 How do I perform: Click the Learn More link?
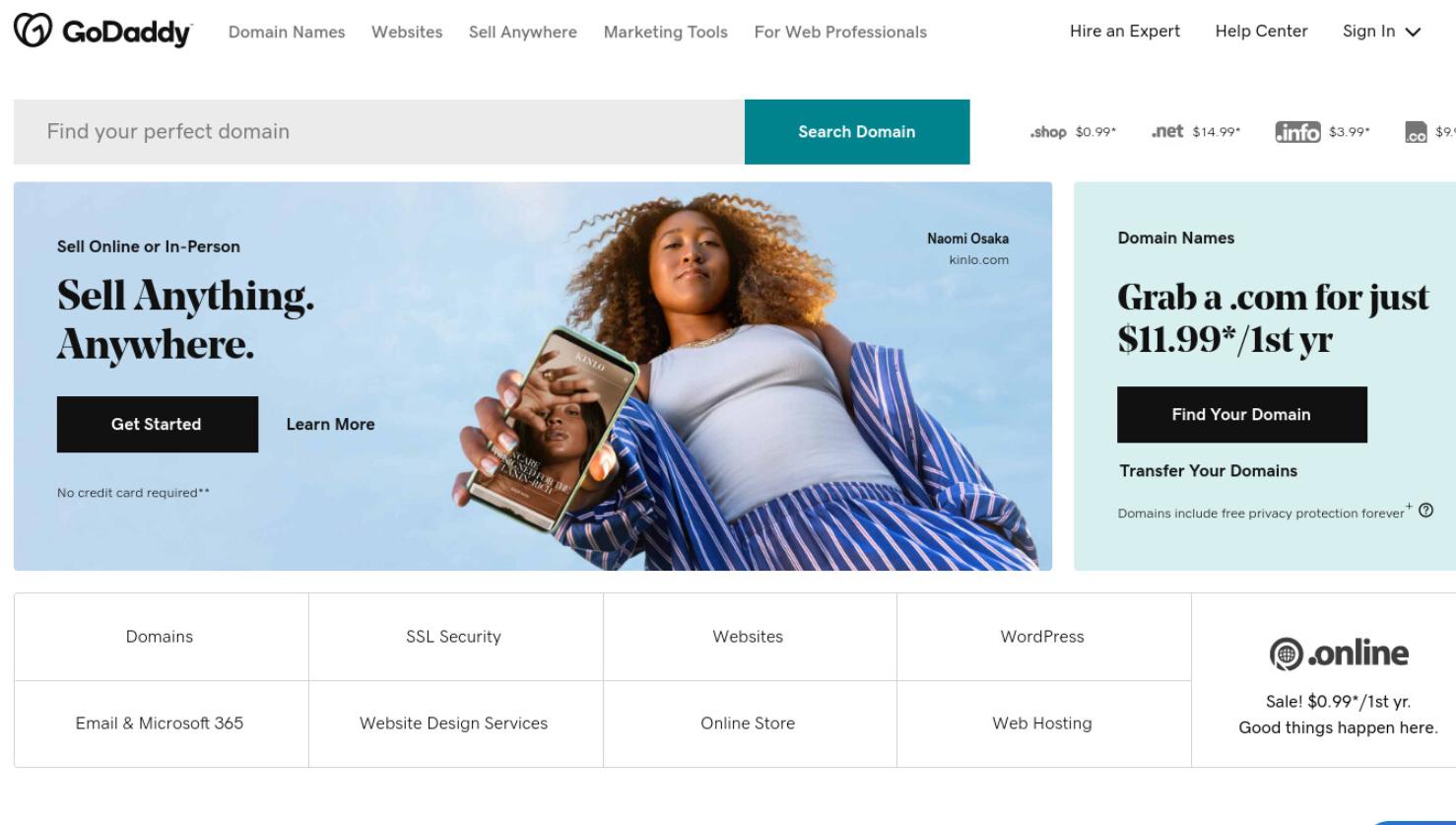click(x=330, y=424)
